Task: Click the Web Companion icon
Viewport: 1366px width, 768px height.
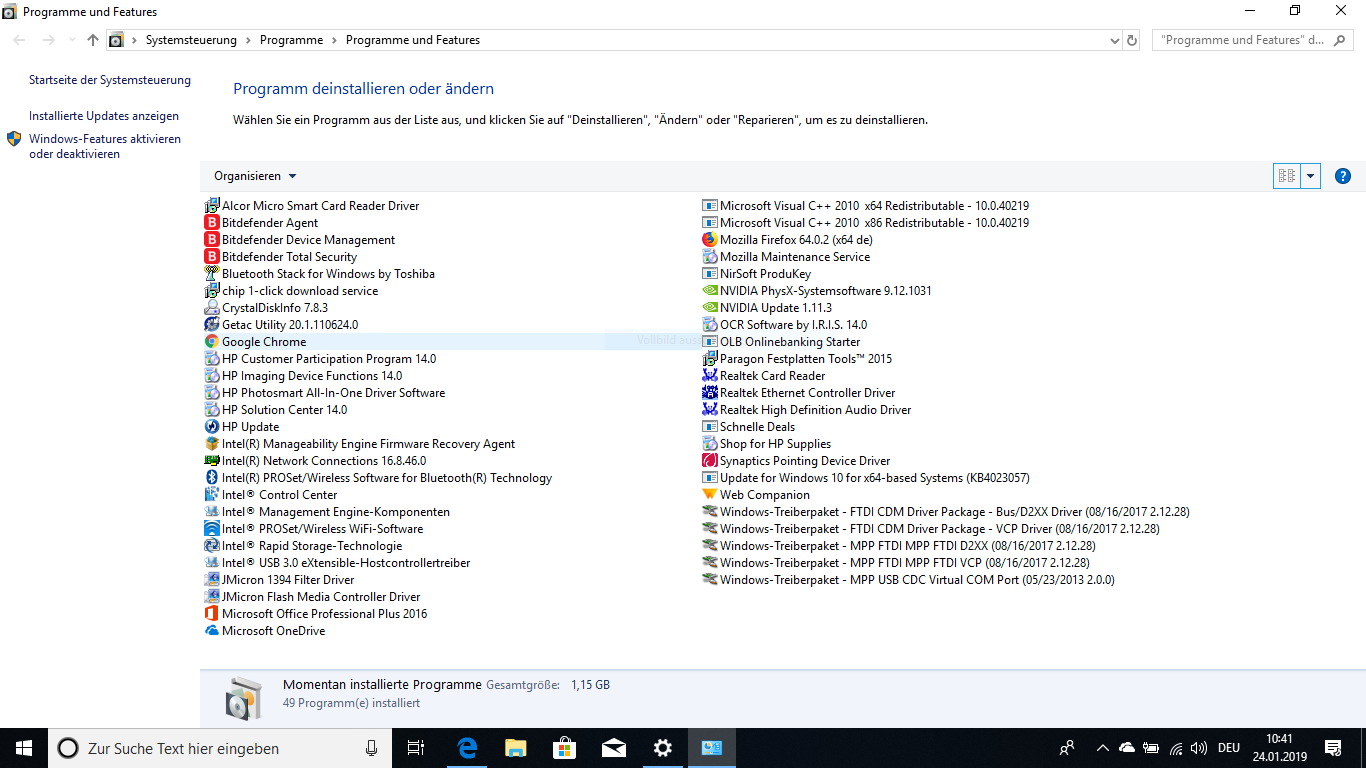Action: (x=710, y=495)
